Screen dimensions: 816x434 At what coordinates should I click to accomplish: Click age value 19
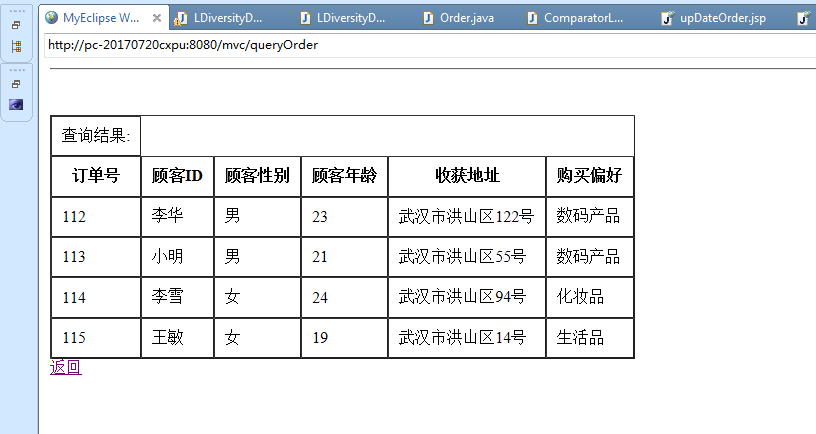[320, 338]
